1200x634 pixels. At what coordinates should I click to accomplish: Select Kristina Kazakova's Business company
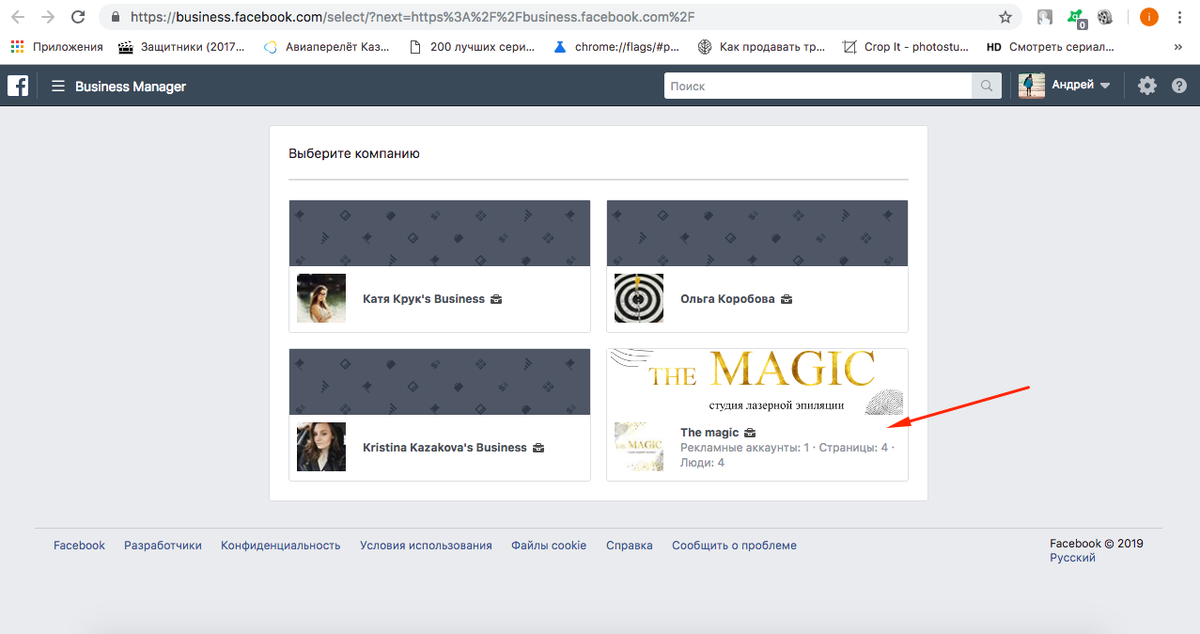(x=439, y=415)
